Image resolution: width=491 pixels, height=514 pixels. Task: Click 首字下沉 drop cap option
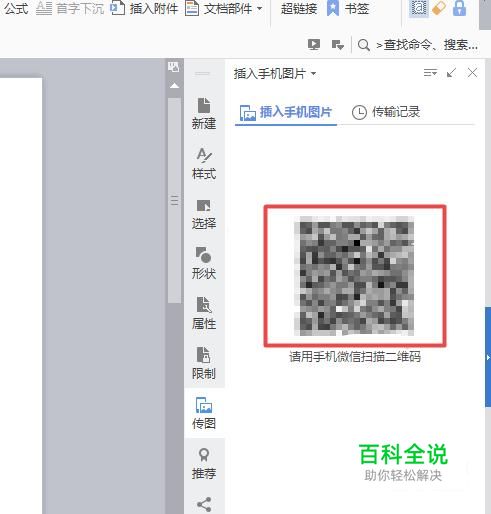point(70,8)
